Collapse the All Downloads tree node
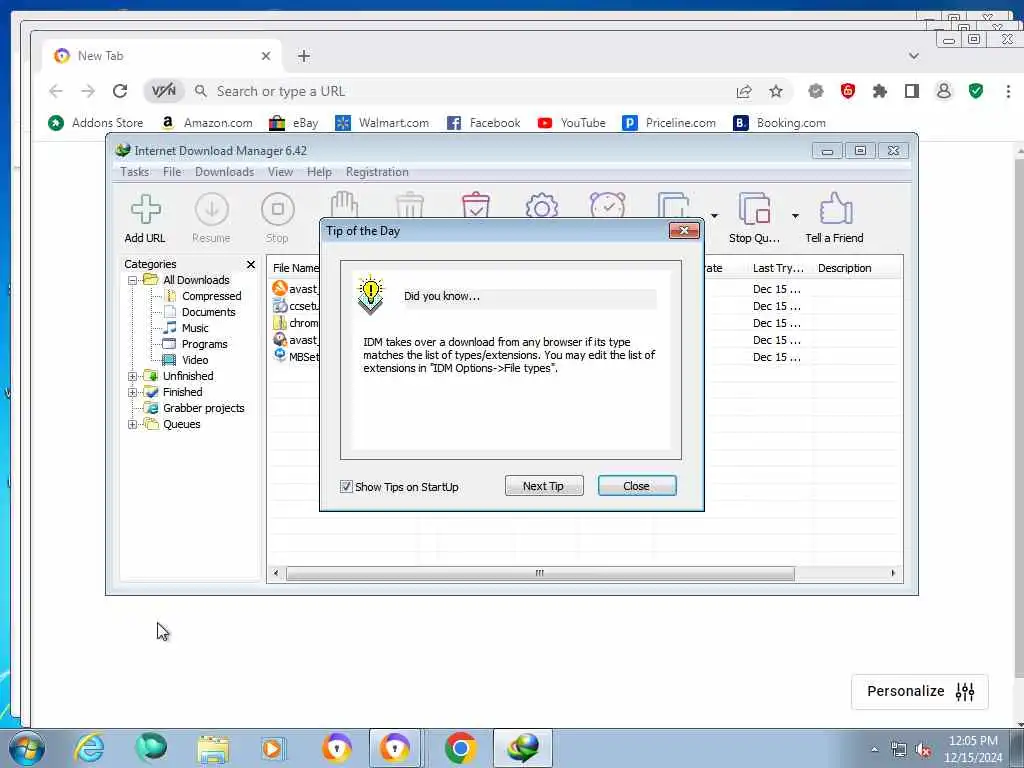 click(x=133, y=280)
